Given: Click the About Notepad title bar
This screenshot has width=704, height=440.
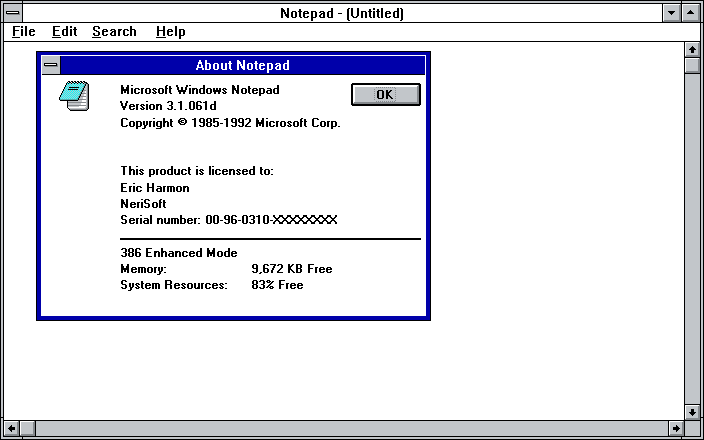Looking at the screenshot, I should pos(242,65).
